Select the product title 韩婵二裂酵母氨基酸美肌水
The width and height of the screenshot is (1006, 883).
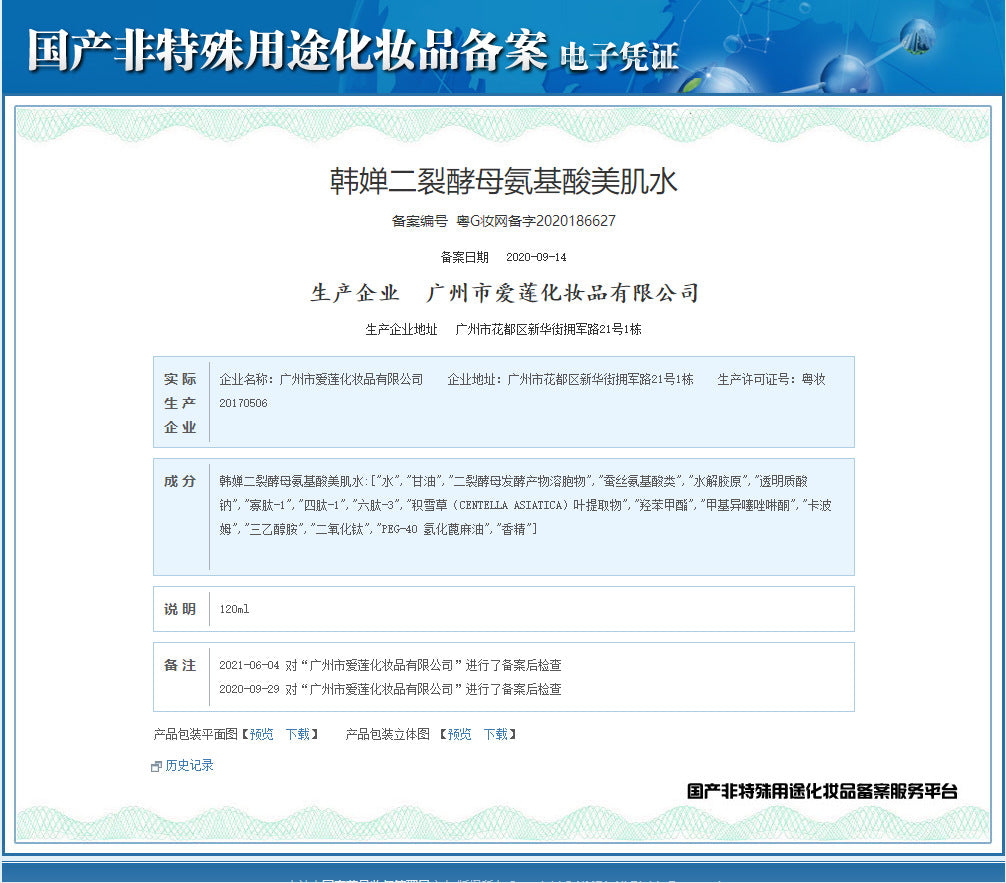pyautogui.click(x=504, y=181)
